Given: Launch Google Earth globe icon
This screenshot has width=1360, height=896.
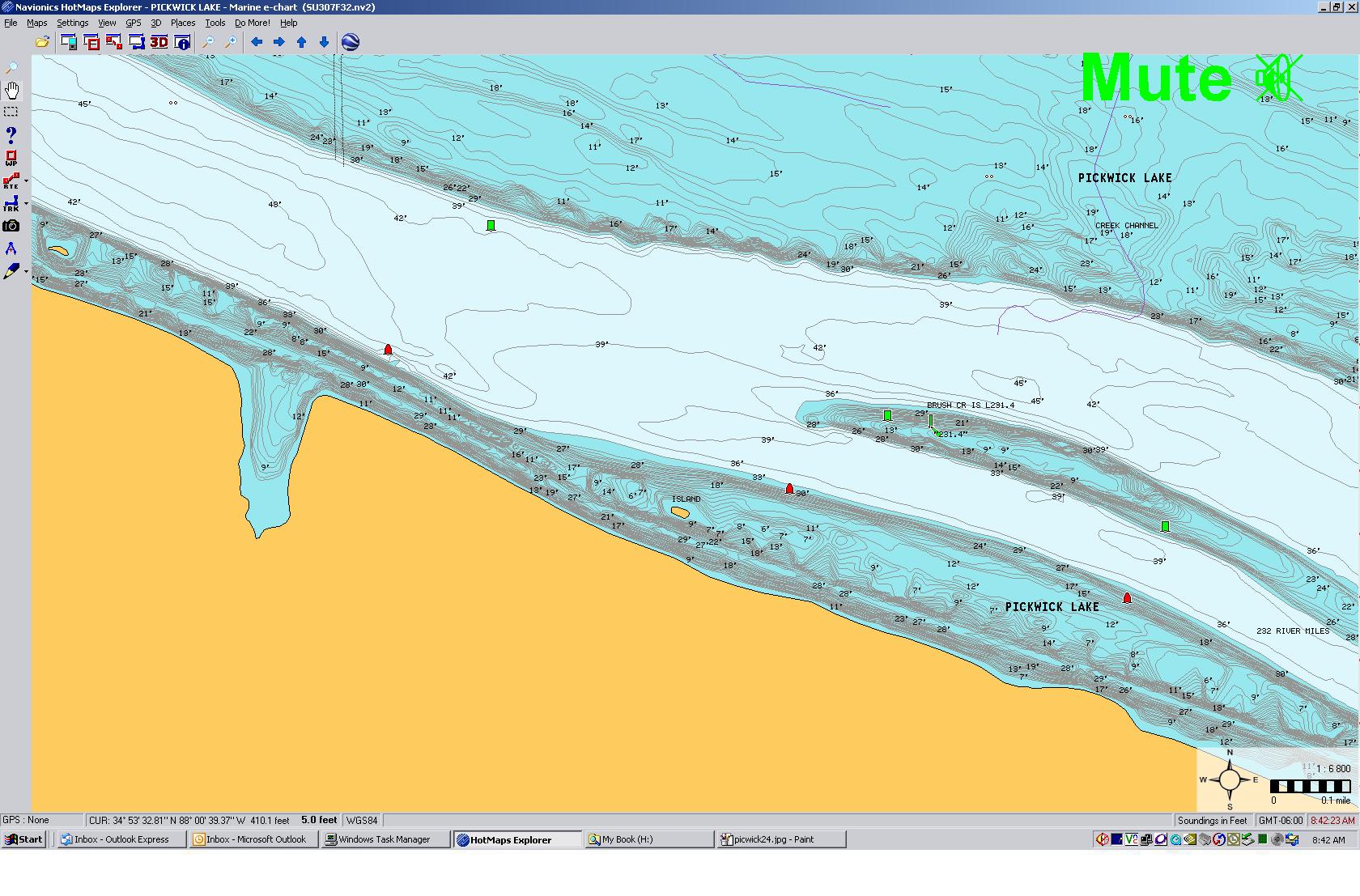Looking at the screenshot, I should coord(351,42).
